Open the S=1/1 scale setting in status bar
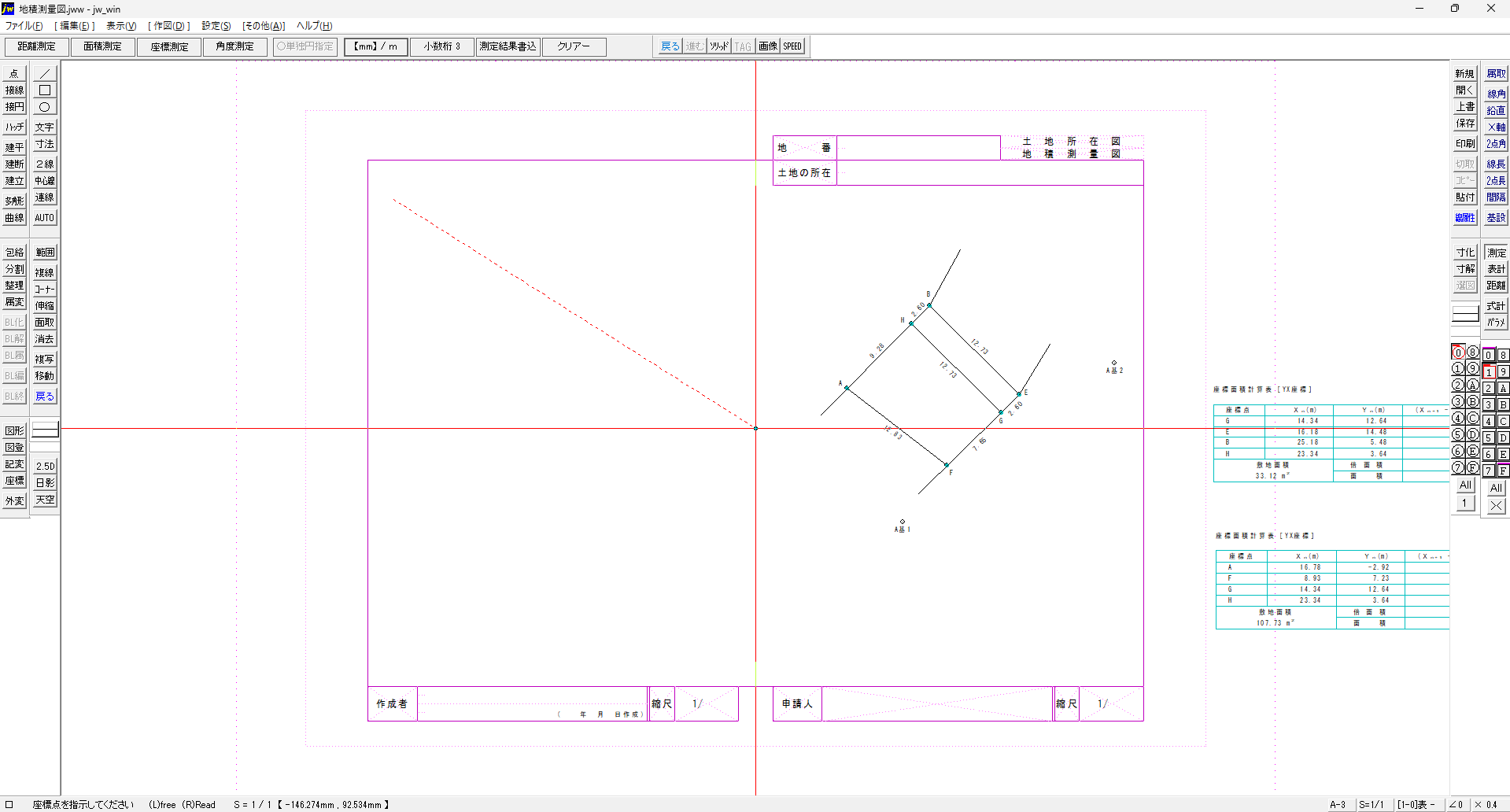The width and height of the screenshot is (1510, 812). click(x=1371, y=804)
